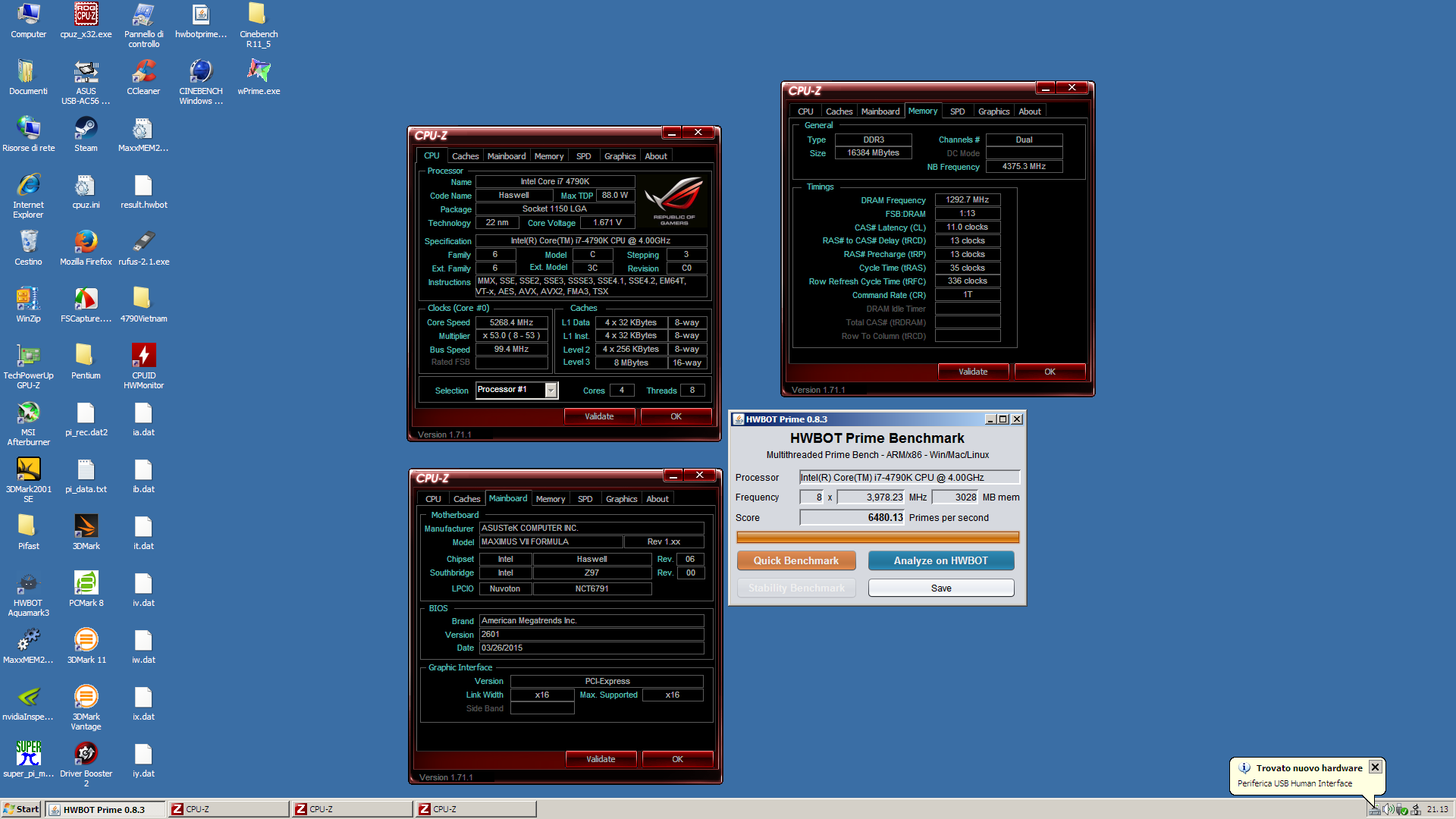
Task: Select Memory tab in Mainboard CPU-Z window
Action: pyautogui.click(x=550, y=499)
